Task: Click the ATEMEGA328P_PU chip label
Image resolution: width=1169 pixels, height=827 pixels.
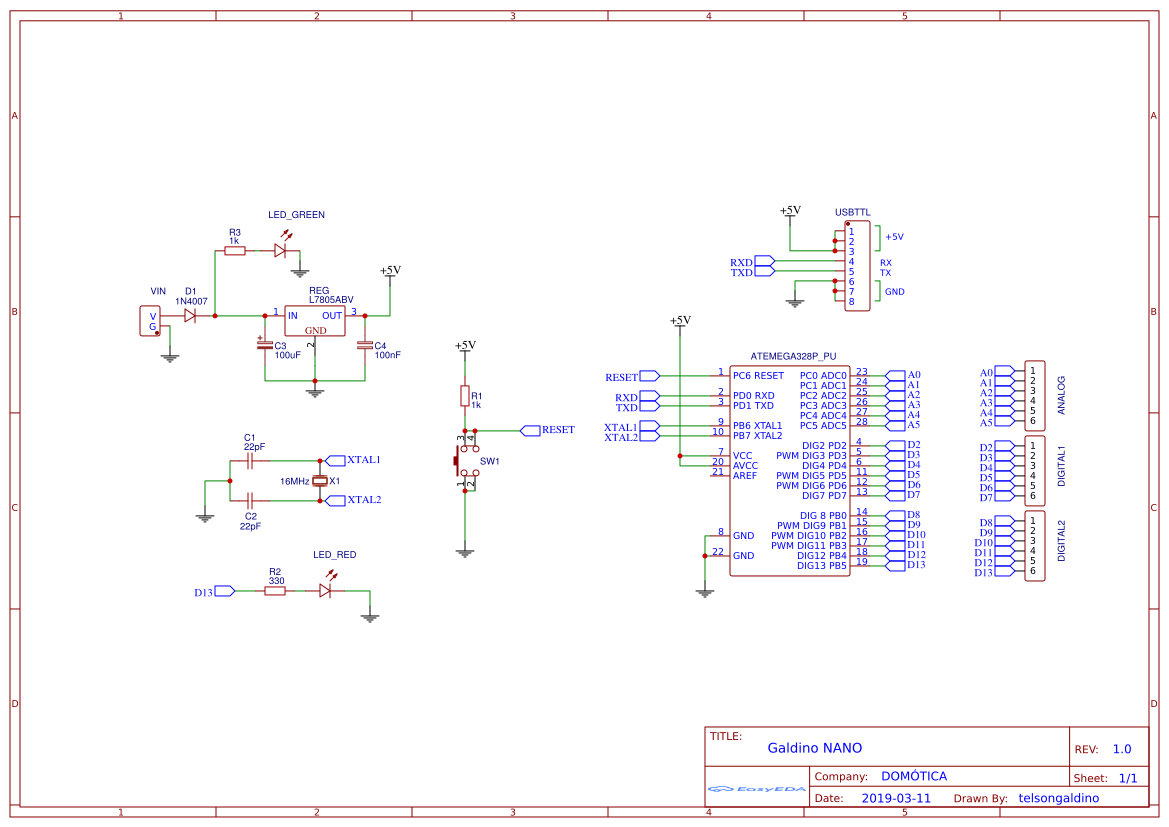Action: [792, 356]
